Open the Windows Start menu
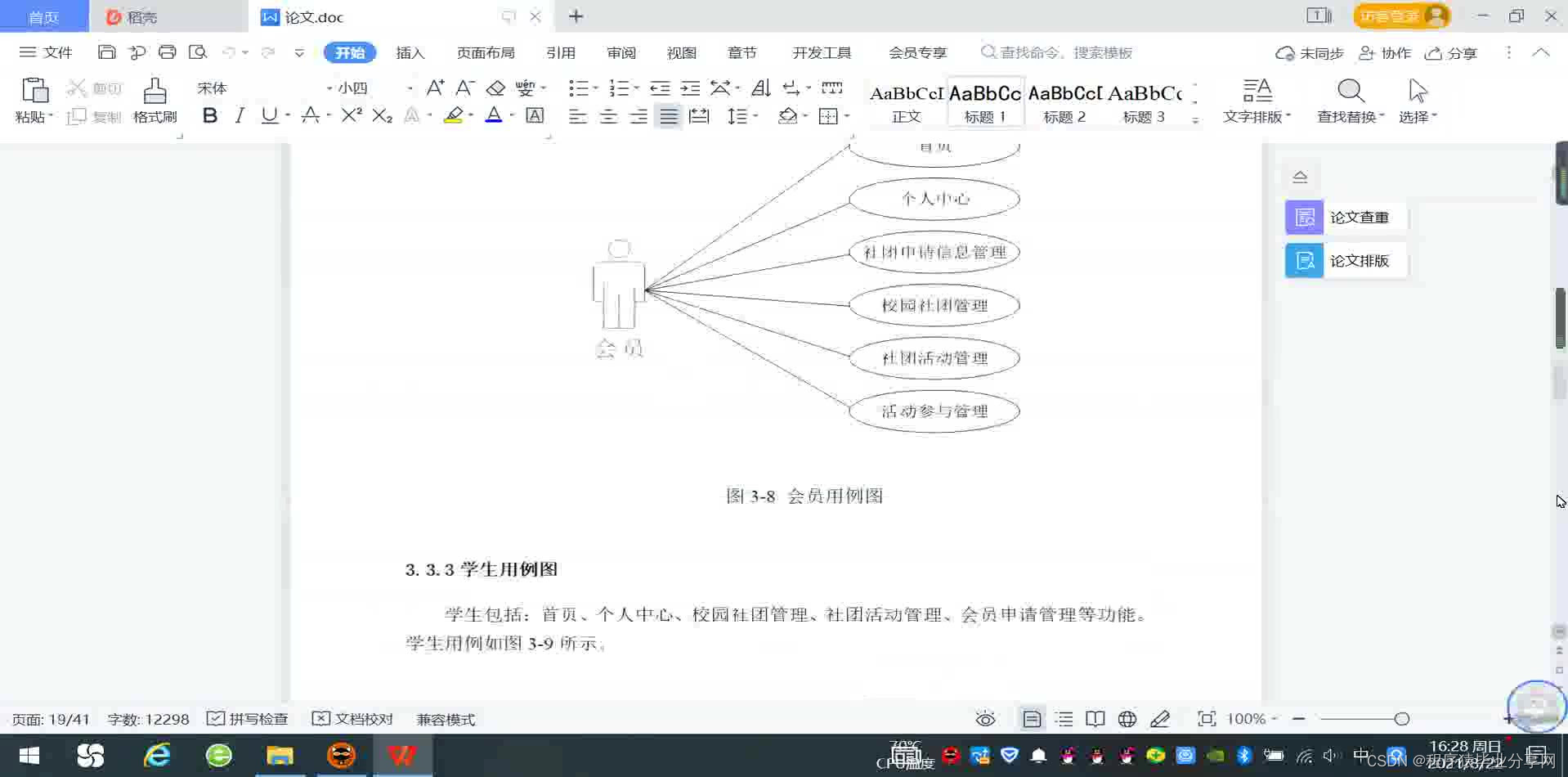The height and width of the screenshot is (777, 1568). [x=29, y=755]
